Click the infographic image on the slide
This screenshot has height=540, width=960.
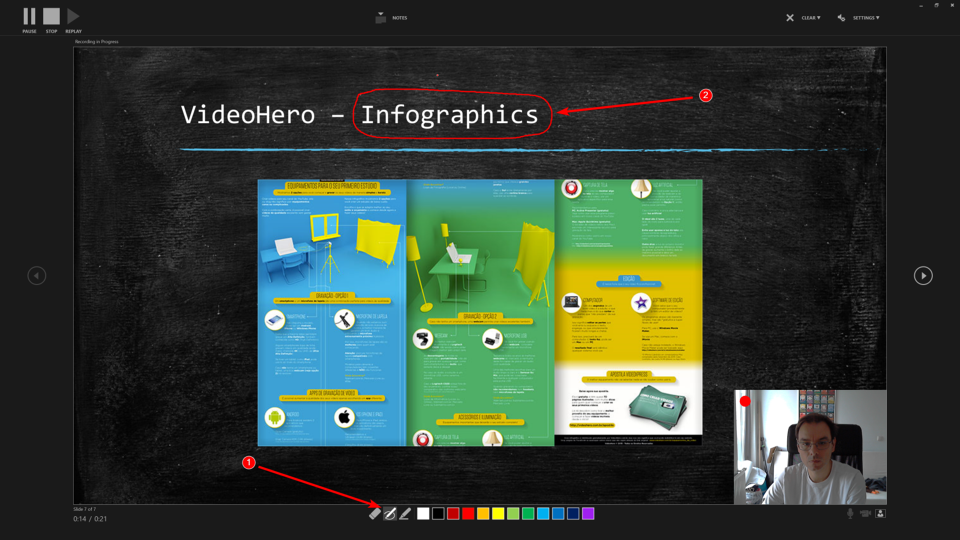click(480, 312)
